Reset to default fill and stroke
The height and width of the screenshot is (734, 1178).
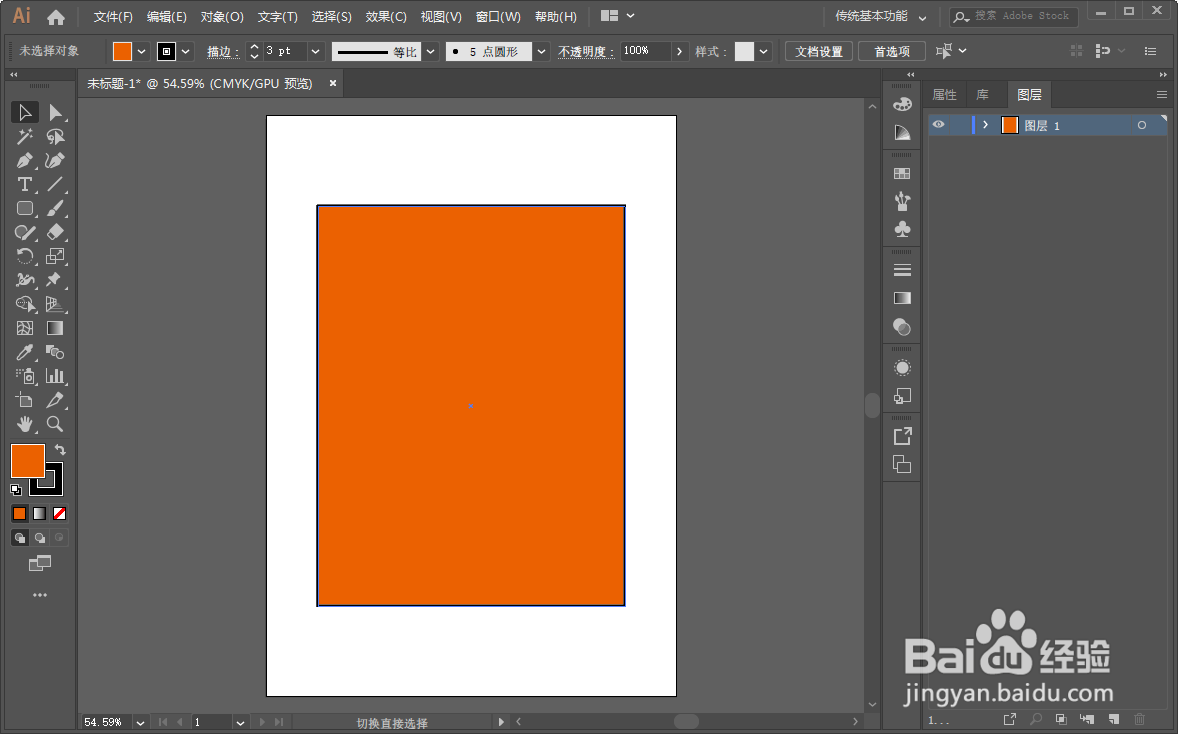click(16, 490)
